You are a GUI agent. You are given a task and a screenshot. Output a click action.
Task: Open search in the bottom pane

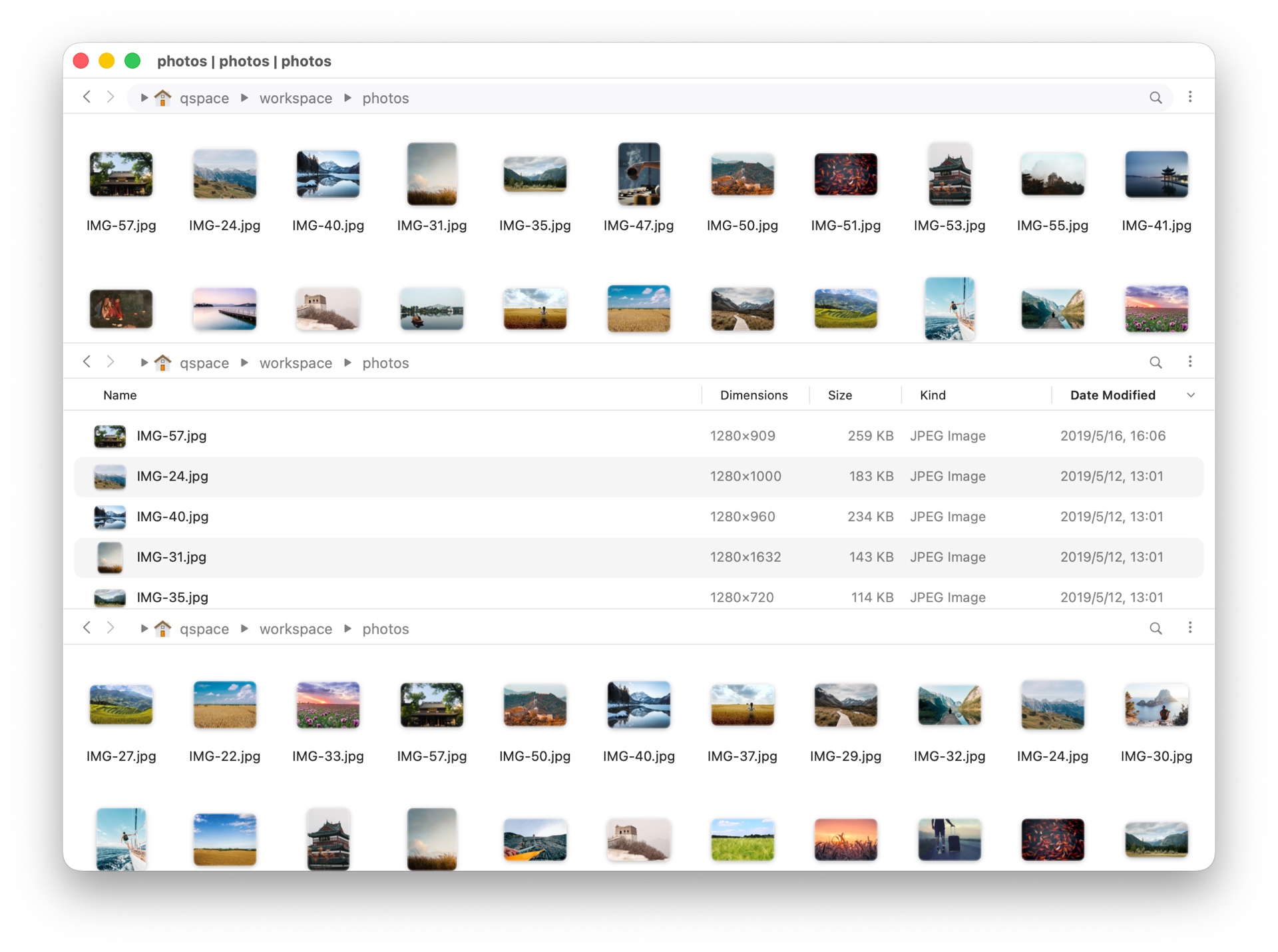(1156, 628)
